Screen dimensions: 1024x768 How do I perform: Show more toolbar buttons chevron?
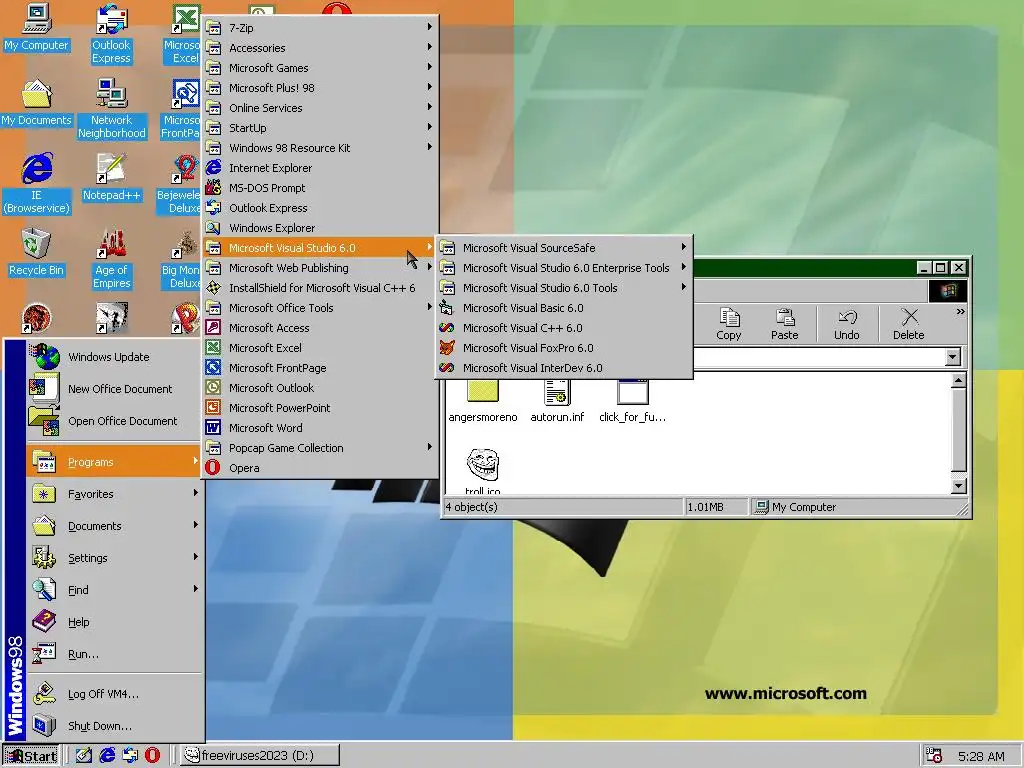[x=960, y=312]
